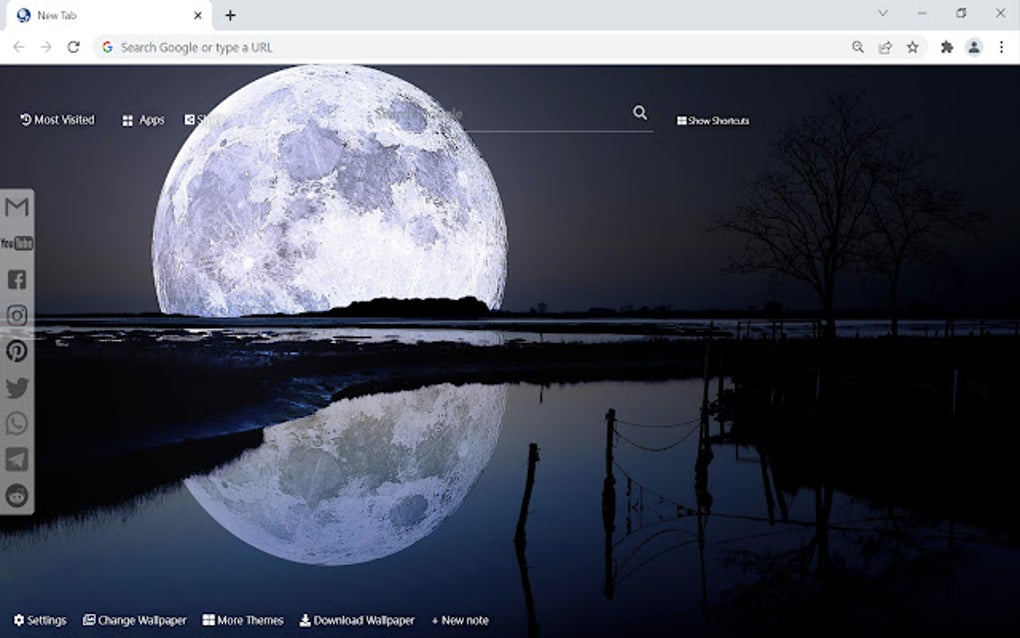Screen dimensions: 1020x638
Task: Open Telegram from the sidebar
Action: coord(16,460)
